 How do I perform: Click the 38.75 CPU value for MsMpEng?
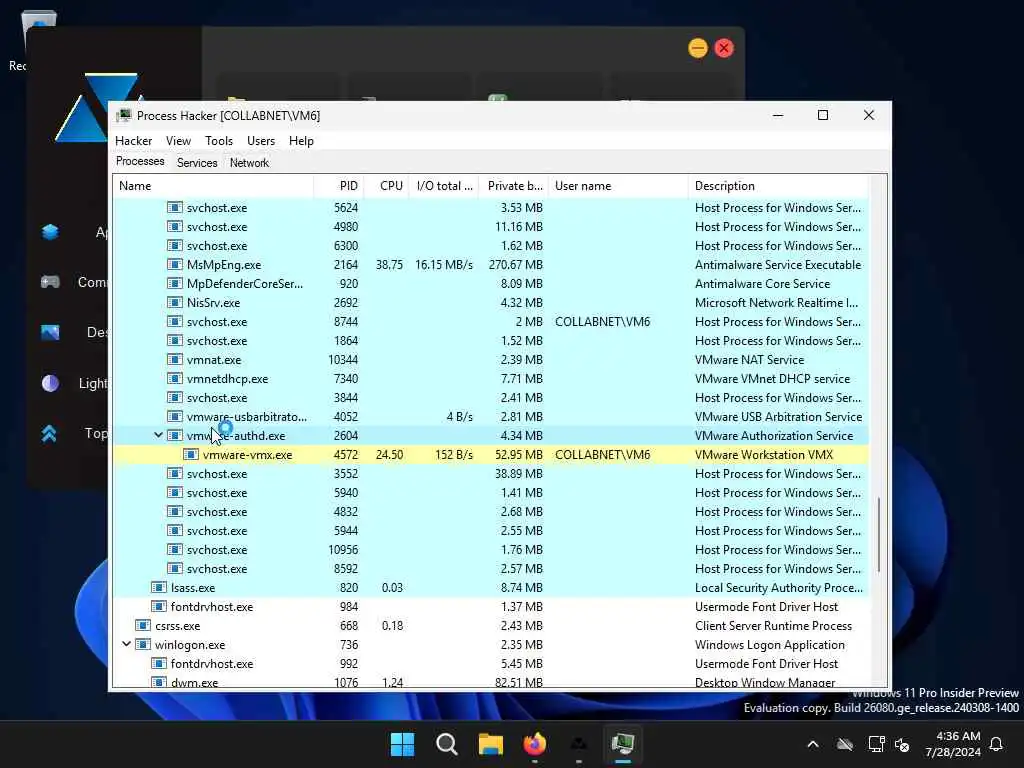click(389, 264)
